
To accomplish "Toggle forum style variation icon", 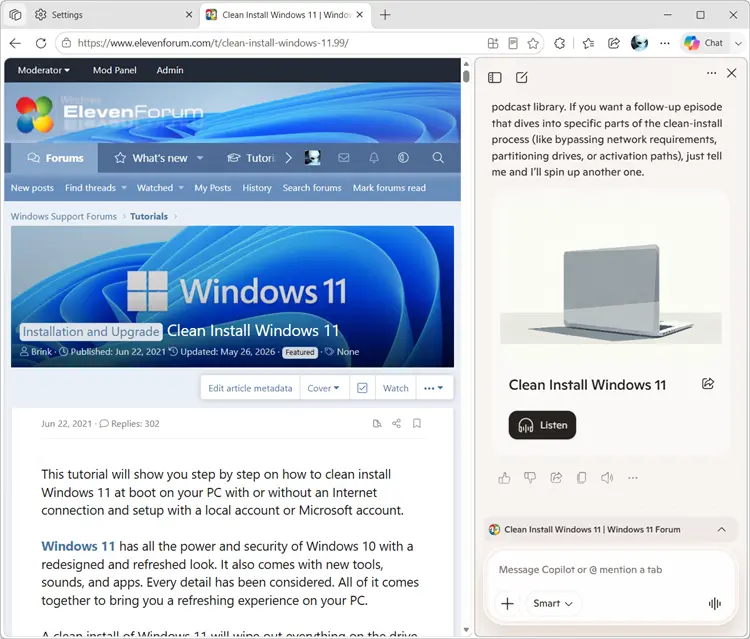I will tap(403, 158).
